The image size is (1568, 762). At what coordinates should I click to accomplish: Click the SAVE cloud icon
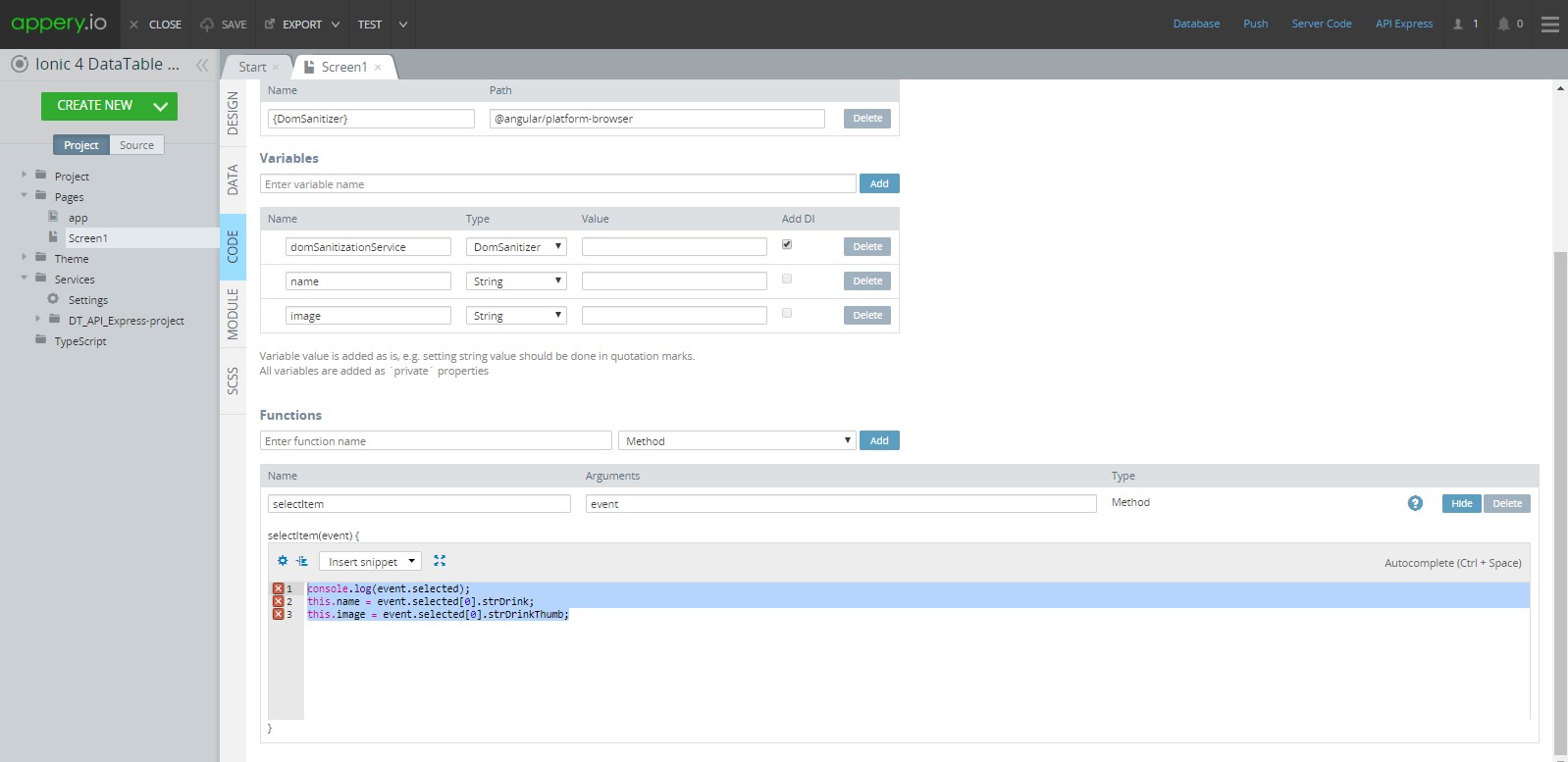coord(207,25)
